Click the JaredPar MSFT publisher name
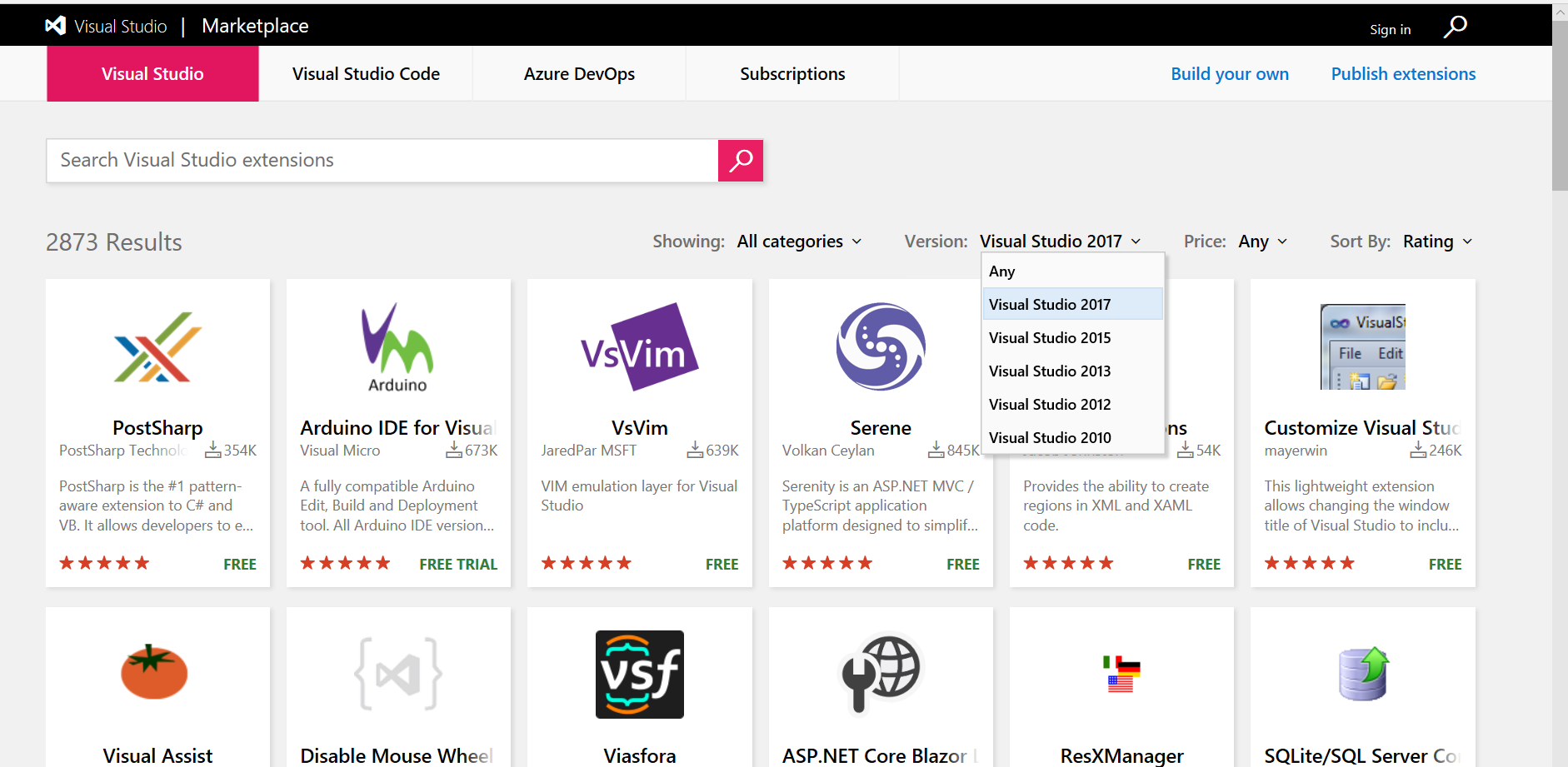Image resolution: width=1568 pixels, height=767 pixels. pos(588,451)
